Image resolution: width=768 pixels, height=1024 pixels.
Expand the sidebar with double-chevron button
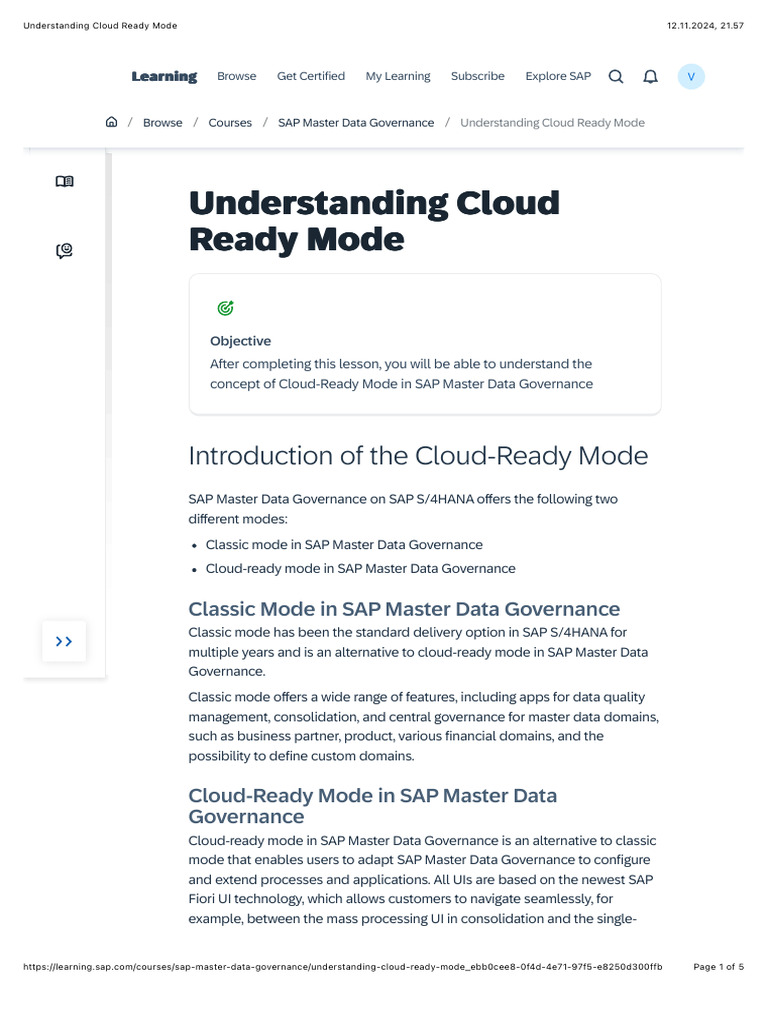click(64, 641)
